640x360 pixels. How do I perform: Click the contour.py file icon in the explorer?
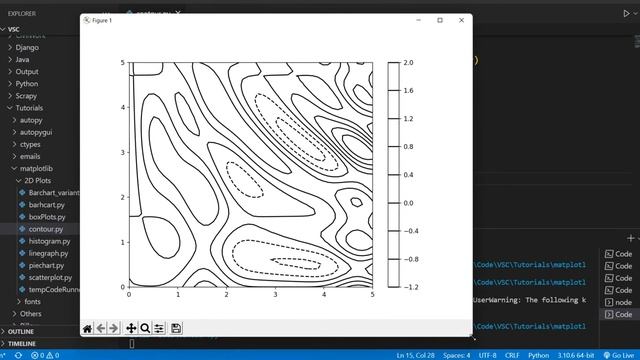(x=22, y=229)
